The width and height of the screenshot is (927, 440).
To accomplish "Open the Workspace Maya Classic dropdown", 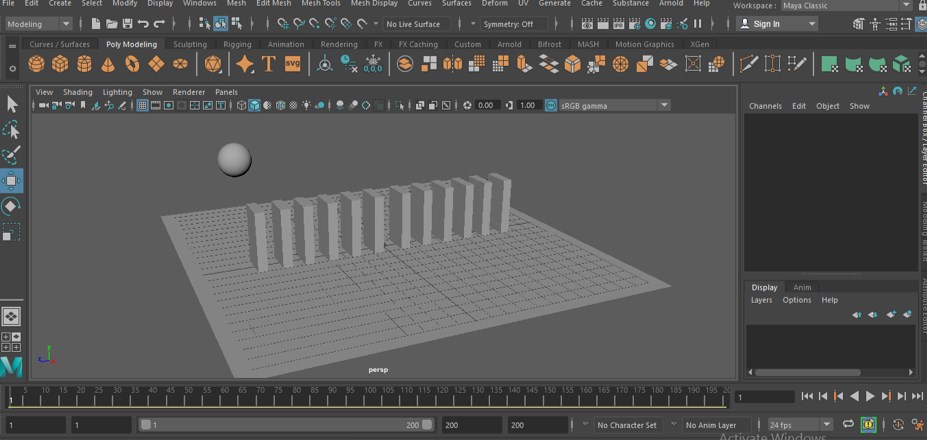I will coord(847,6).
